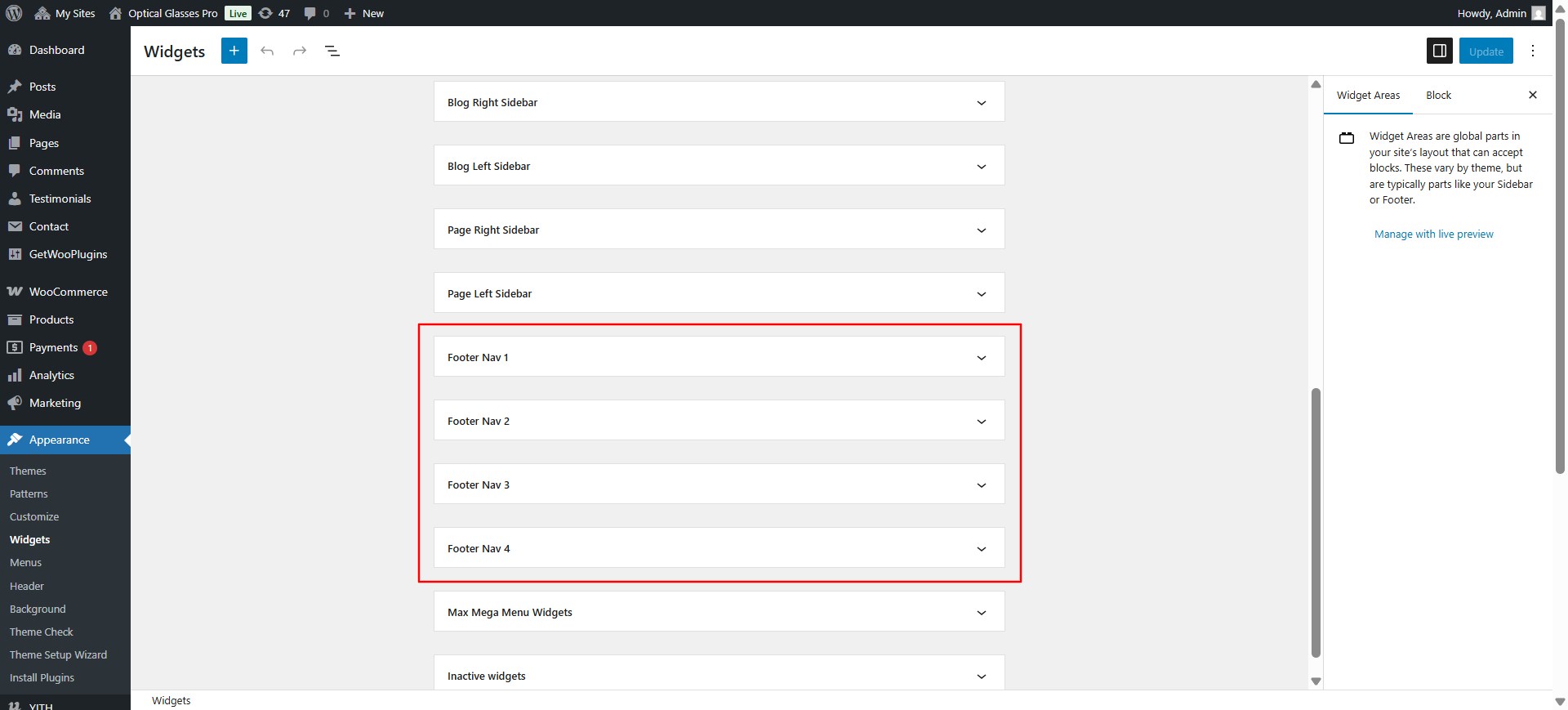Open the Posts menu
Screen dimensions: 1568x710
pos(42,87)
